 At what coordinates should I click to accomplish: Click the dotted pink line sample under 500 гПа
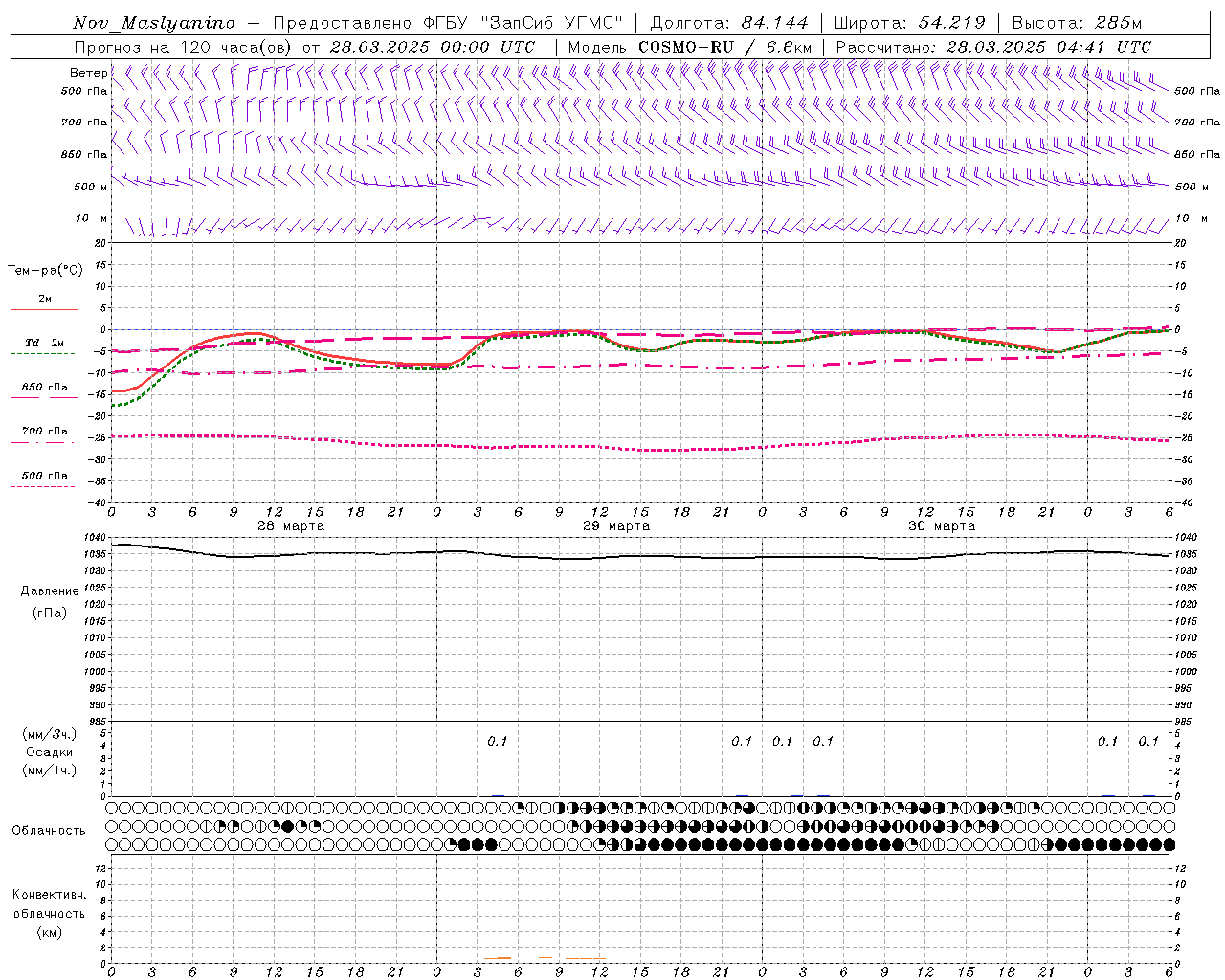43,487
